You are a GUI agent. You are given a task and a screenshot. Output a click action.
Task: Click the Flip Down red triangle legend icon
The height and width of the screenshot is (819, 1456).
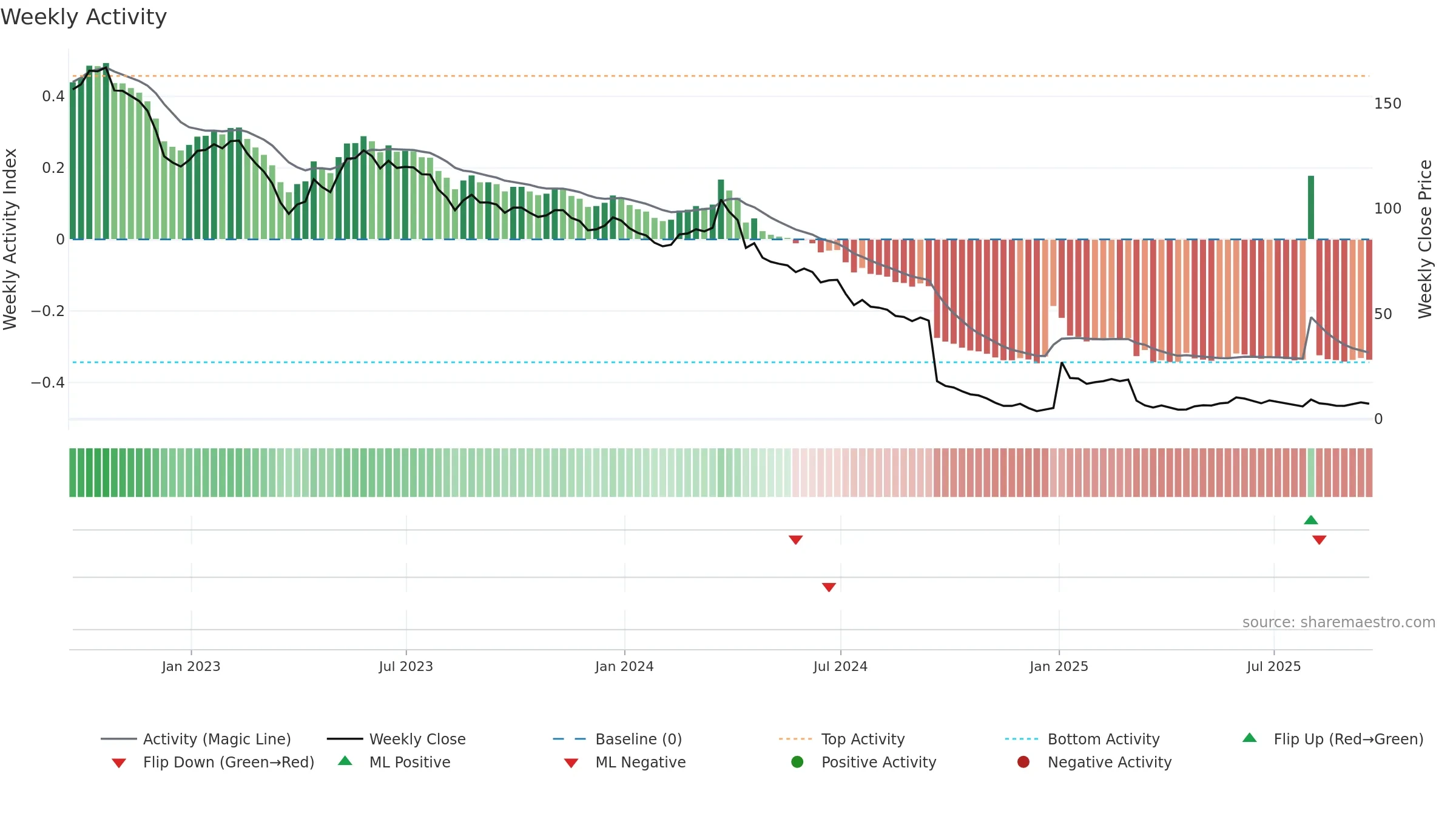click(x=119, y=763)
